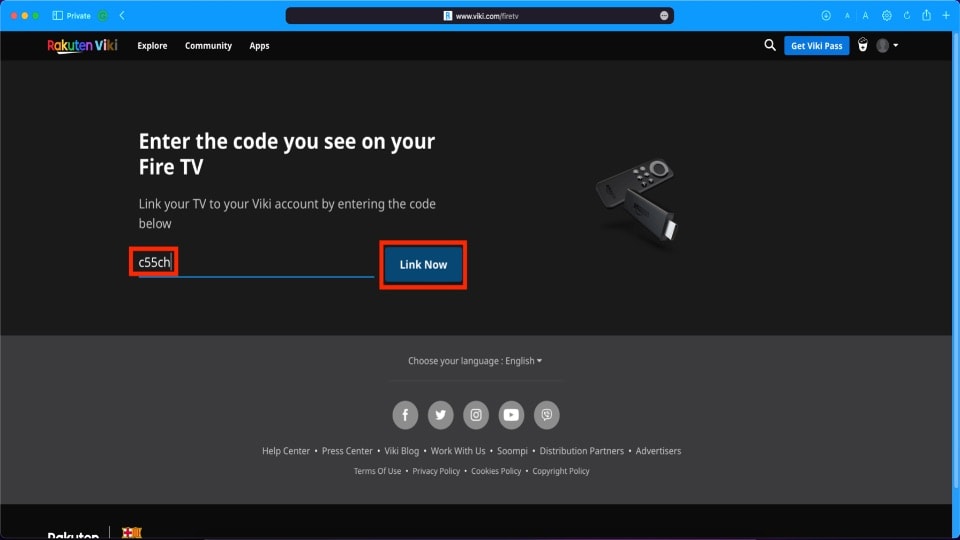Open Viki's Viber icon
960x540 pixels.
point(547,415)
